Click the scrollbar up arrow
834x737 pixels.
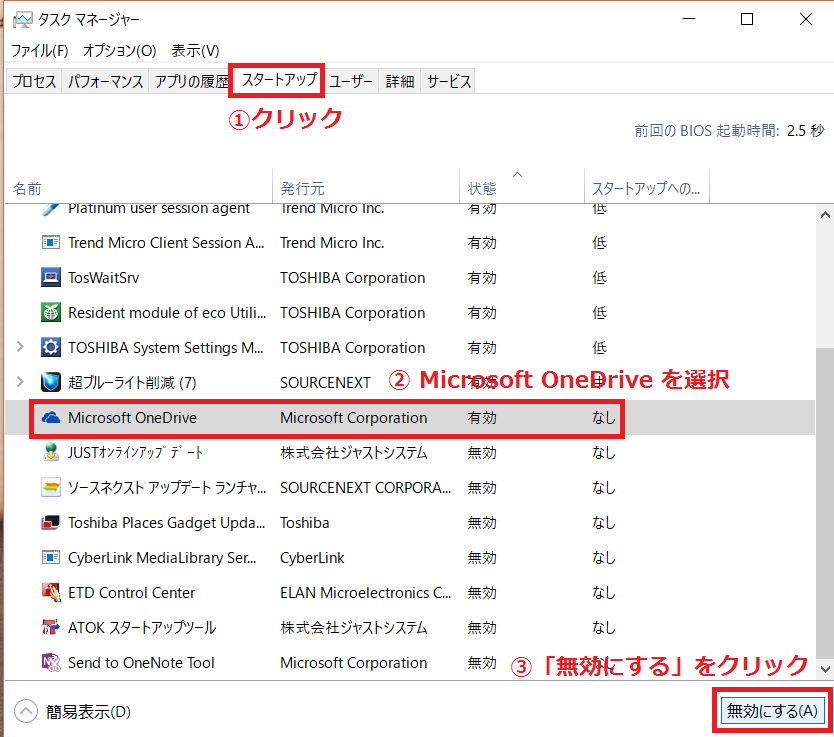tap(825, 215)
